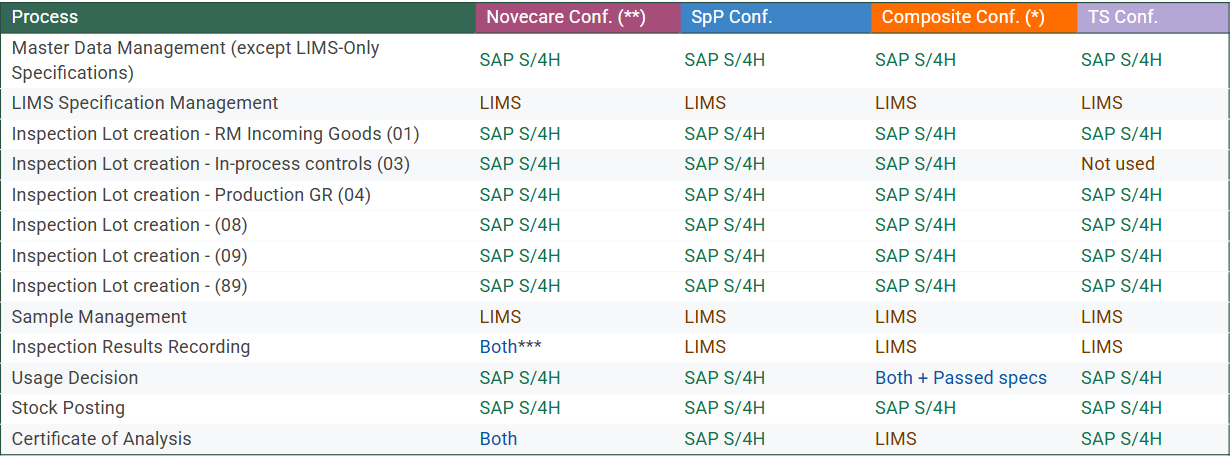Select the Usage Decision row label

(x=75, y=378)
